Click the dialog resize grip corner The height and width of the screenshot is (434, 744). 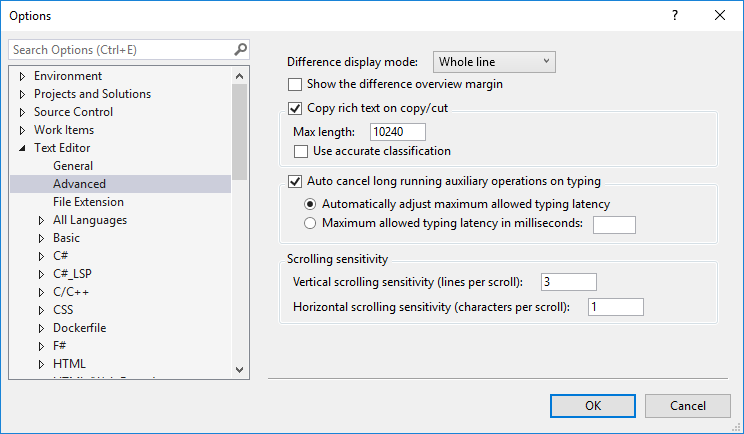point(736,427)
